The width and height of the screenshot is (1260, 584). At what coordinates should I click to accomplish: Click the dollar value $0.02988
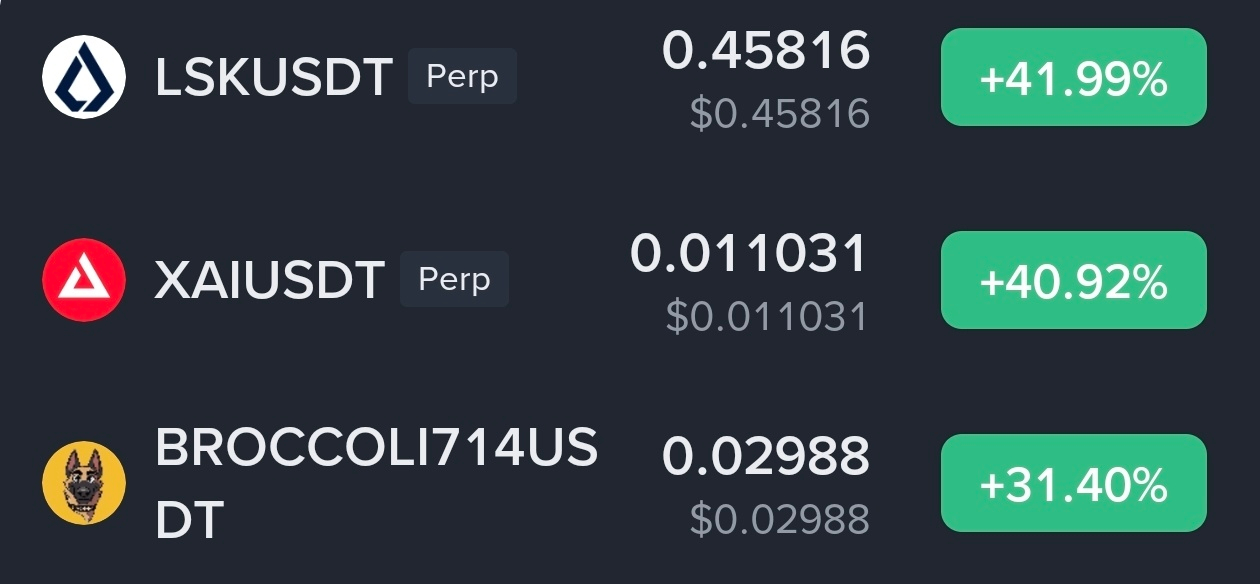(780, 520)
